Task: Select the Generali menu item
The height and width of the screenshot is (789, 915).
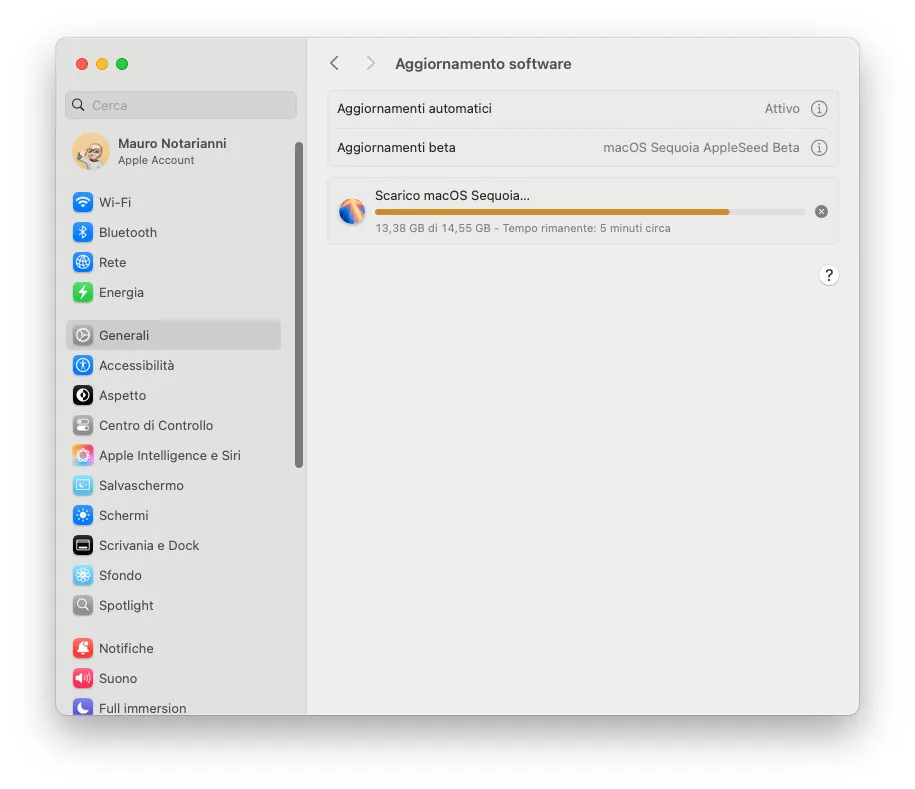Action: [x=120, y=335]
